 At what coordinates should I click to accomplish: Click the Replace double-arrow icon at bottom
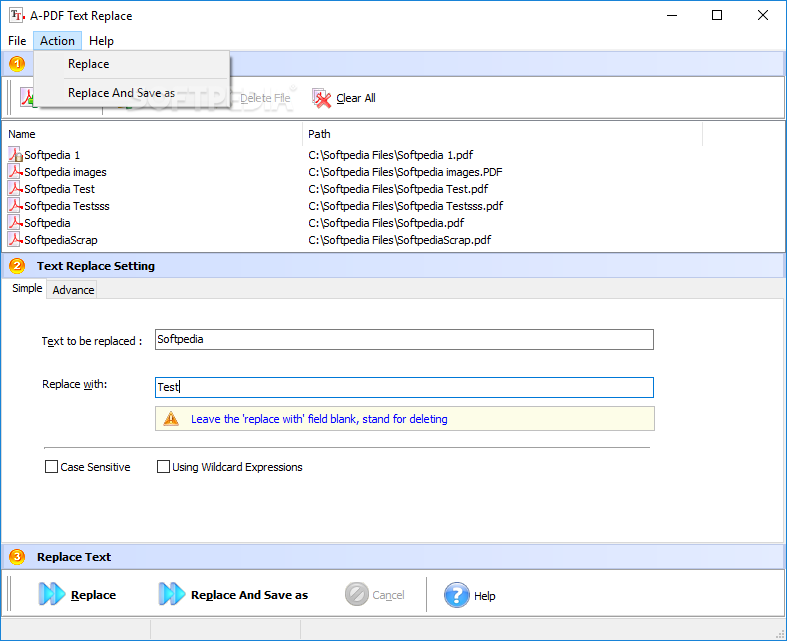pos(52,595)
